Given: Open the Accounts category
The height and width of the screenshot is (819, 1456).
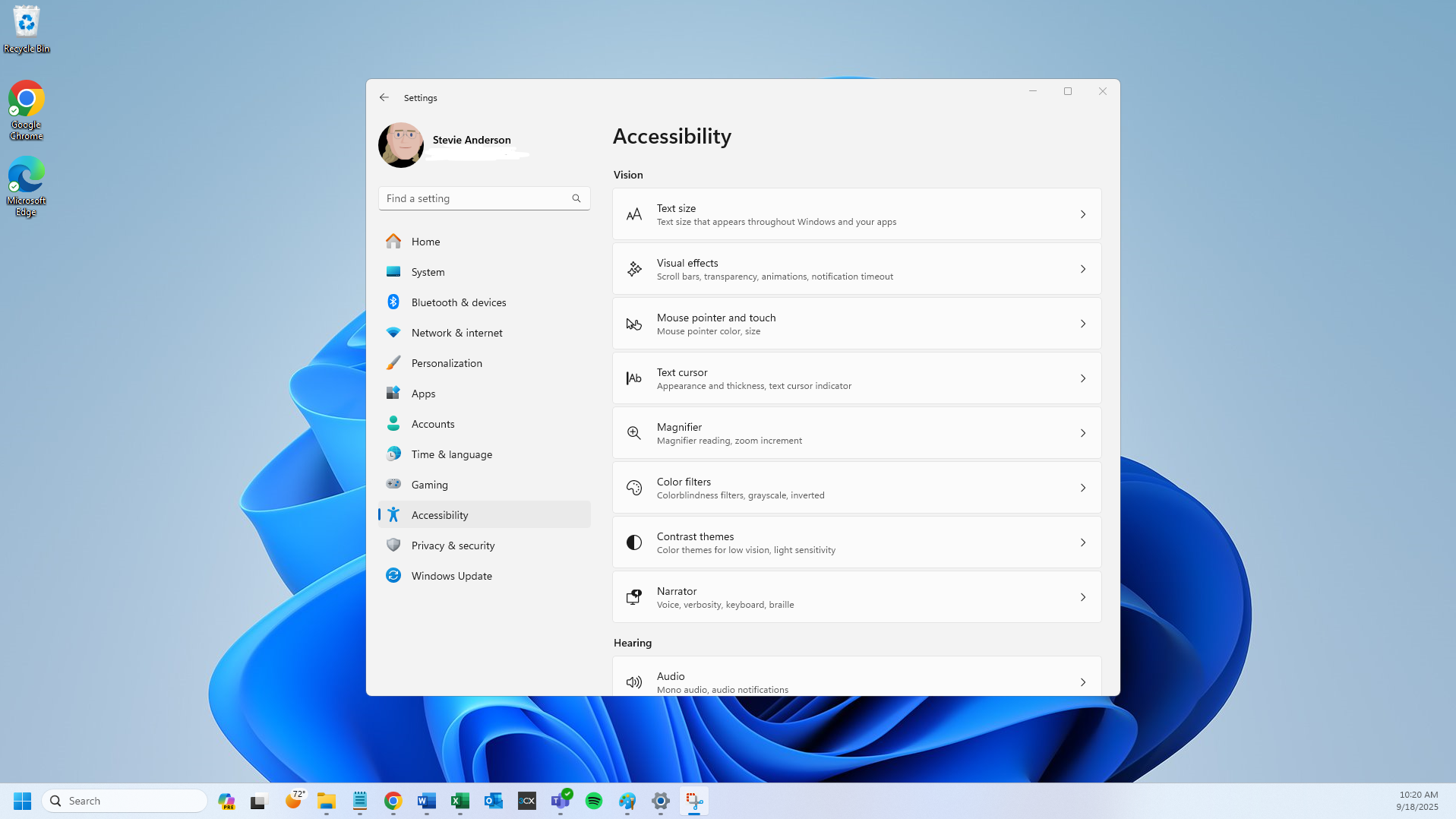Looking at the screenshot, I should (x=484, y=424).
